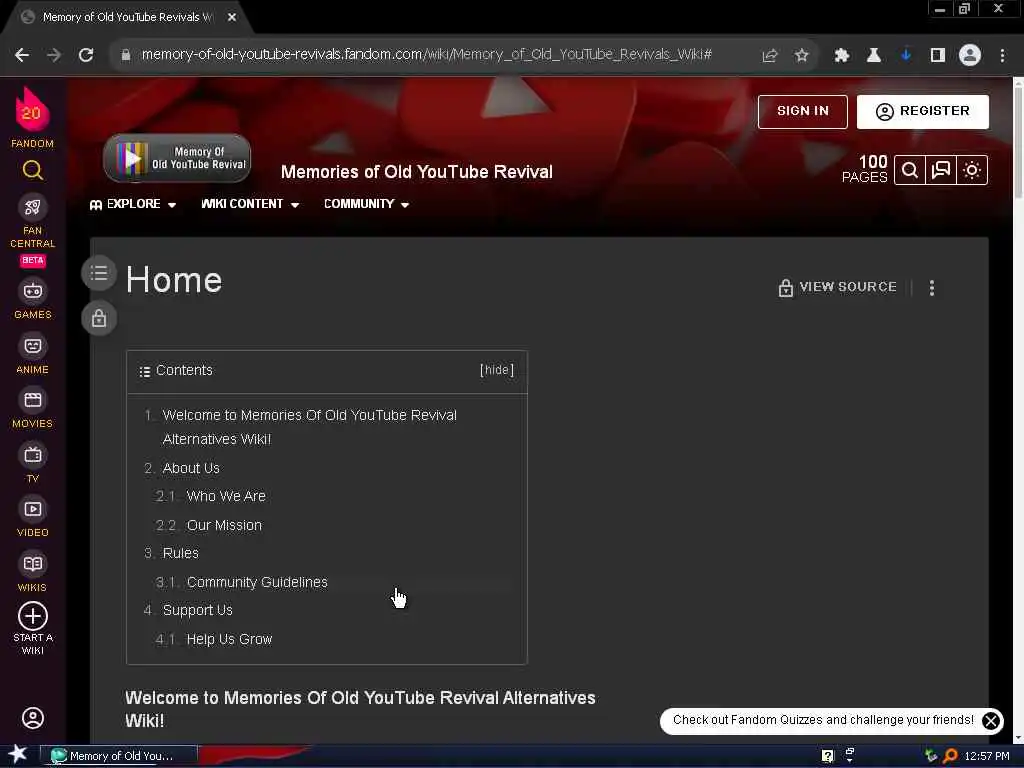Click the wiki search icon near 100 pages
The image size is (1024, 768).
910,170
